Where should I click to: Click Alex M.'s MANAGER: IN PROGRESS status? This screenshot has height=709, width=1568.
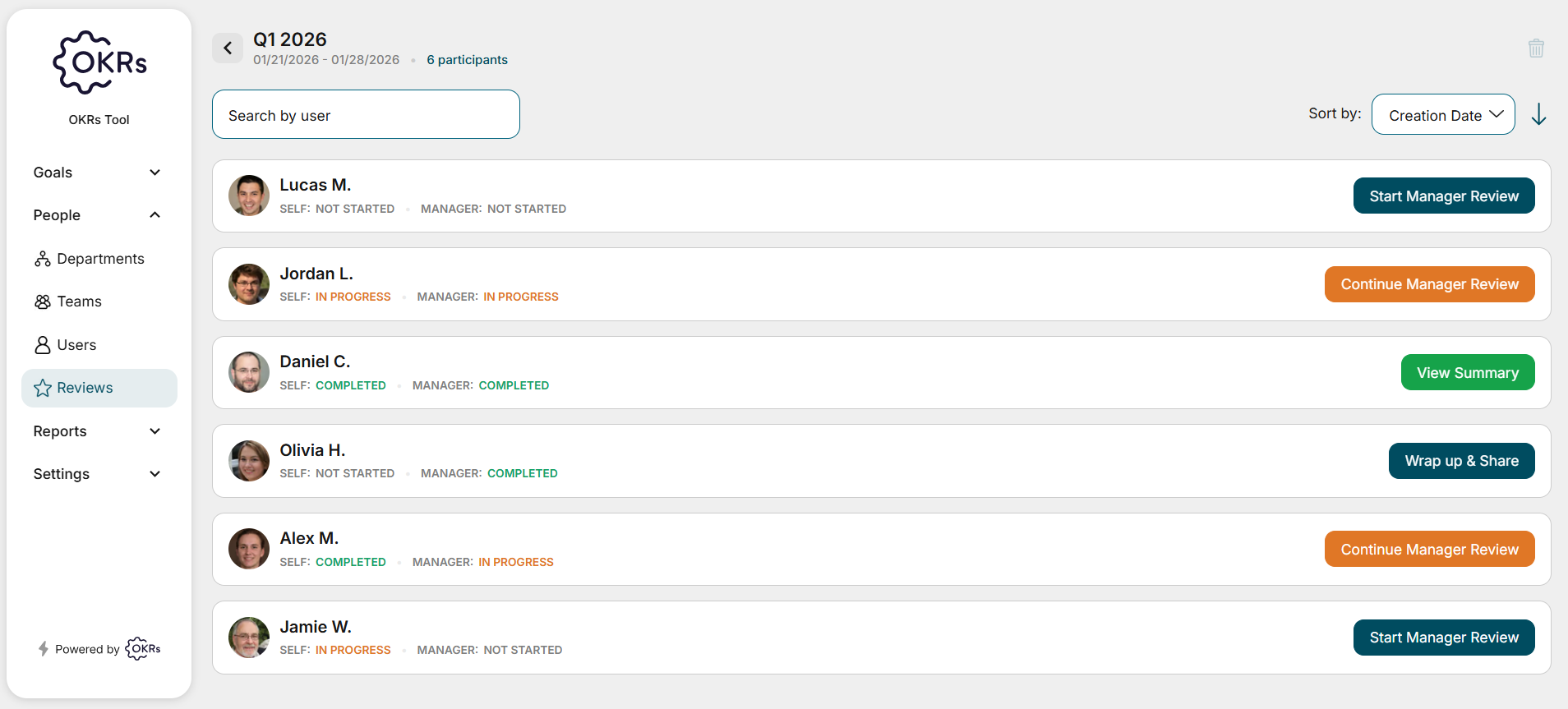point(483,562)
